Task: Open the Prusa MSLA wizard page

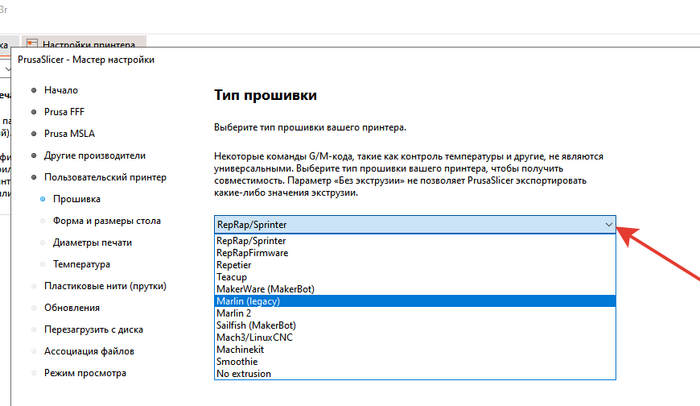Action: tap(69, 134)
